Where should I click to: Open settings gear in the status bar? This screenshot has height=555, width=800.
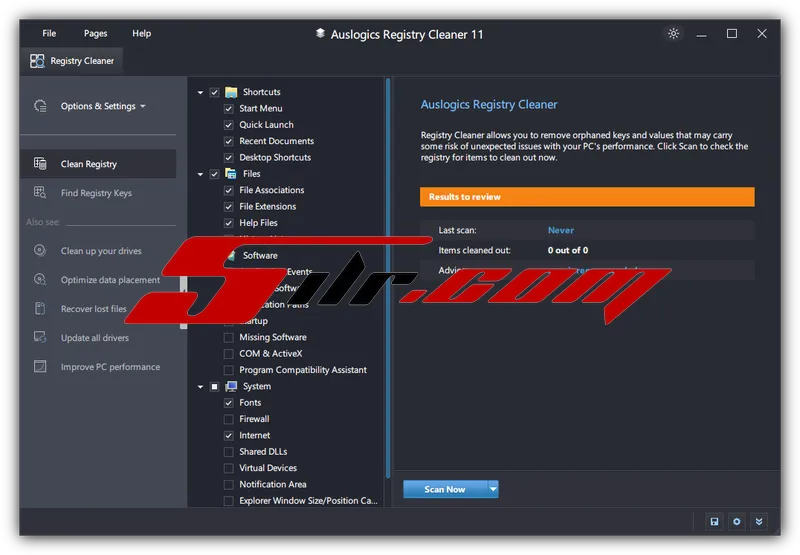[x=737, y=521]
